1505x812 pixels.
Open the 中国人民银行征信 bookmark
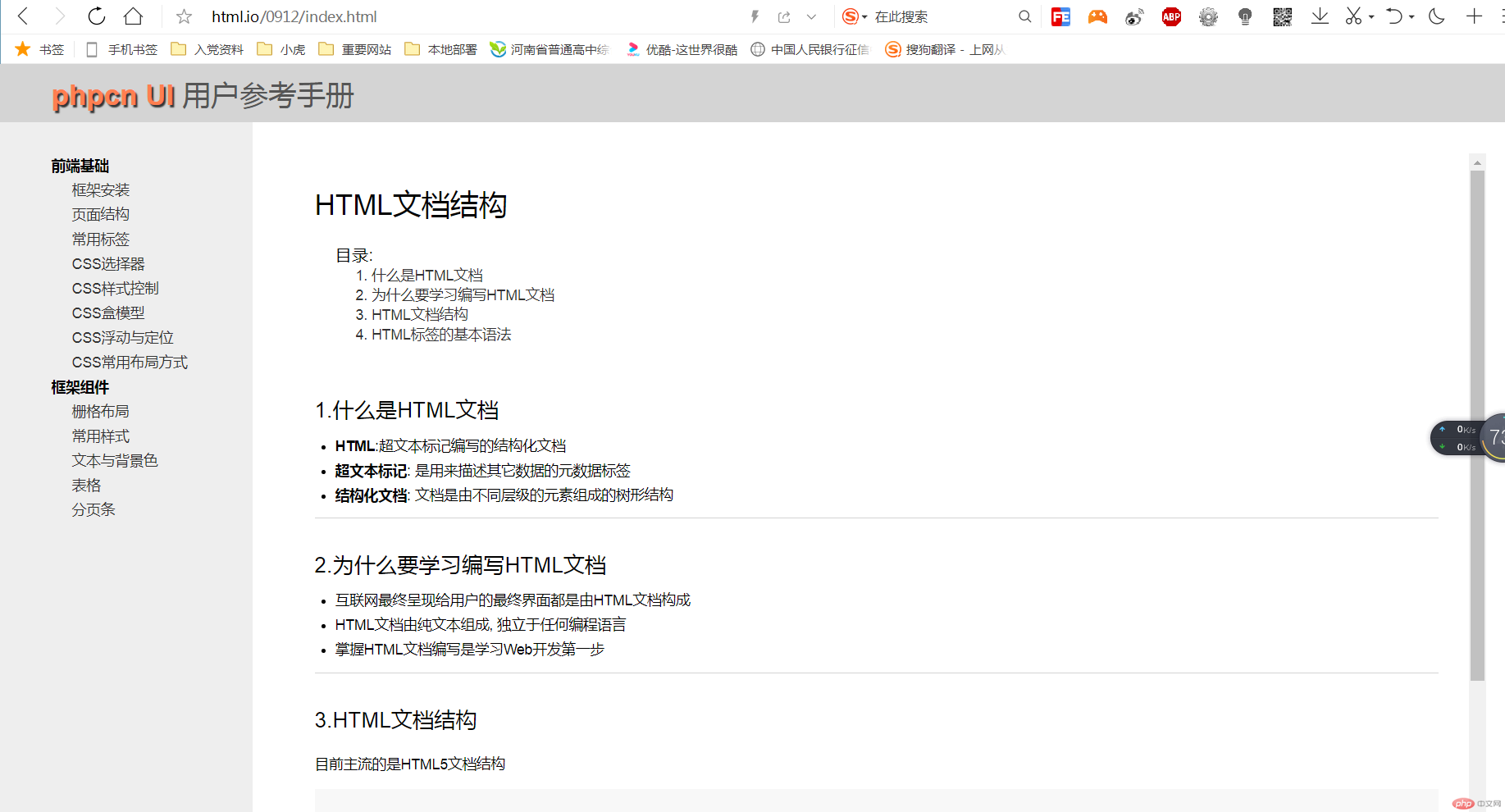[x=810, y=49]
